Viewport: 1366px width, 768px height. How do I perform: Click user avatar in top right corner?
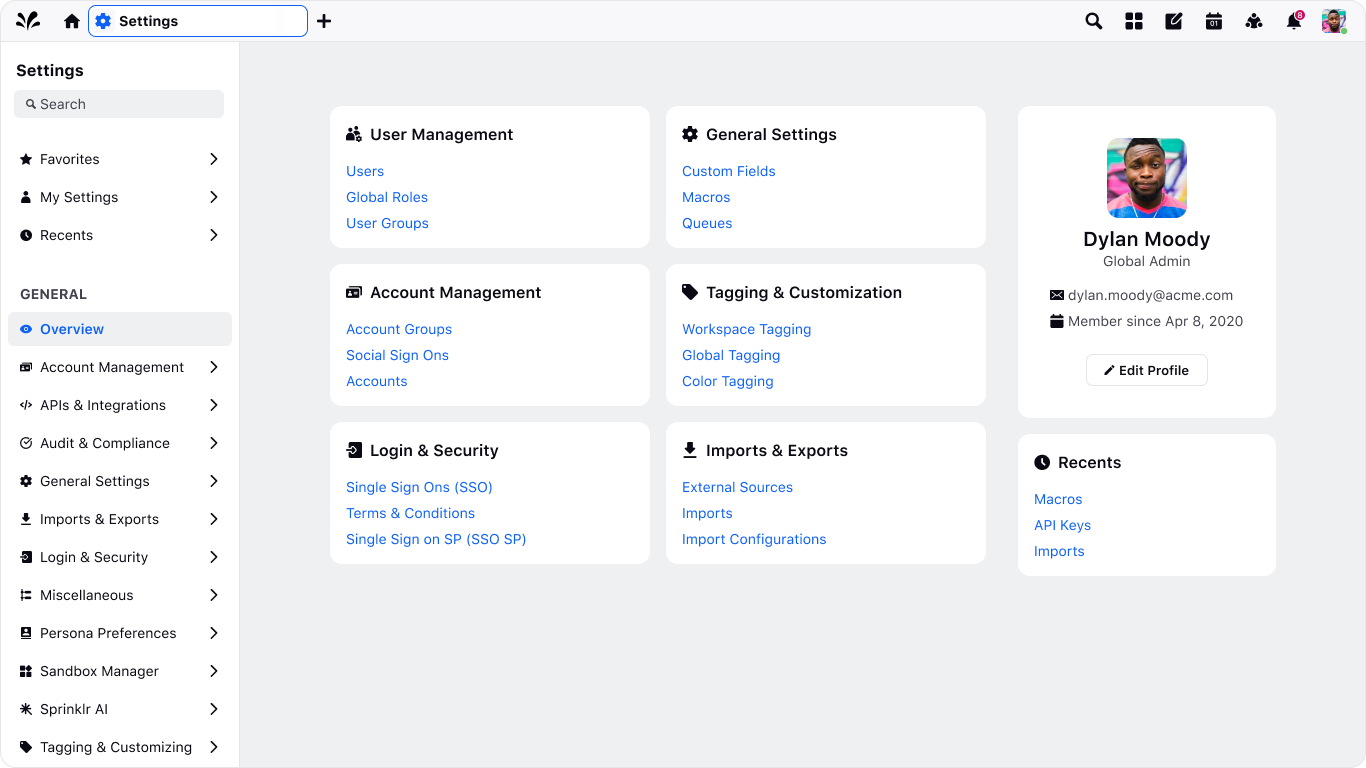1334,21
